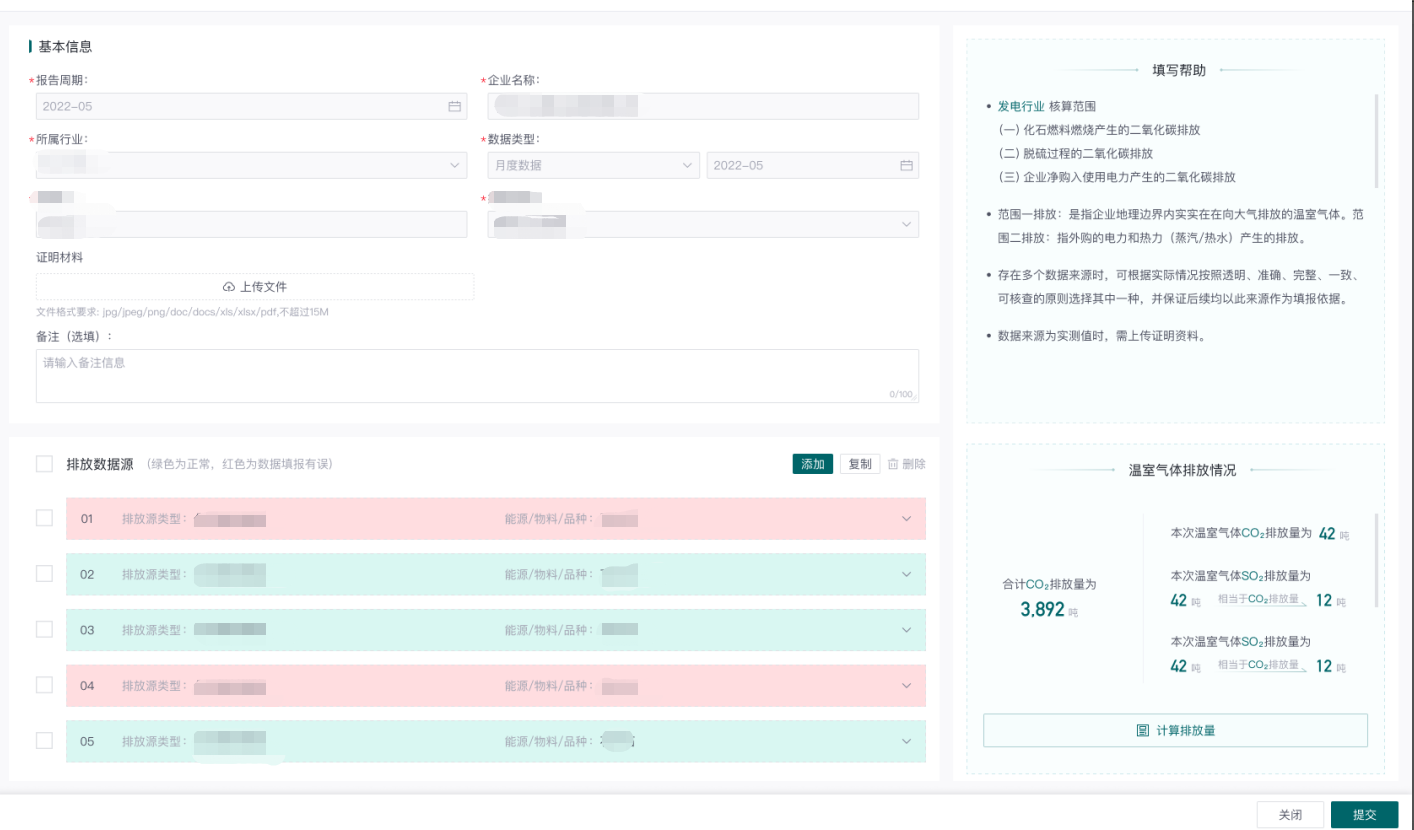
Task: Check the box for emission row 03
Action: (x=44, y=629)
